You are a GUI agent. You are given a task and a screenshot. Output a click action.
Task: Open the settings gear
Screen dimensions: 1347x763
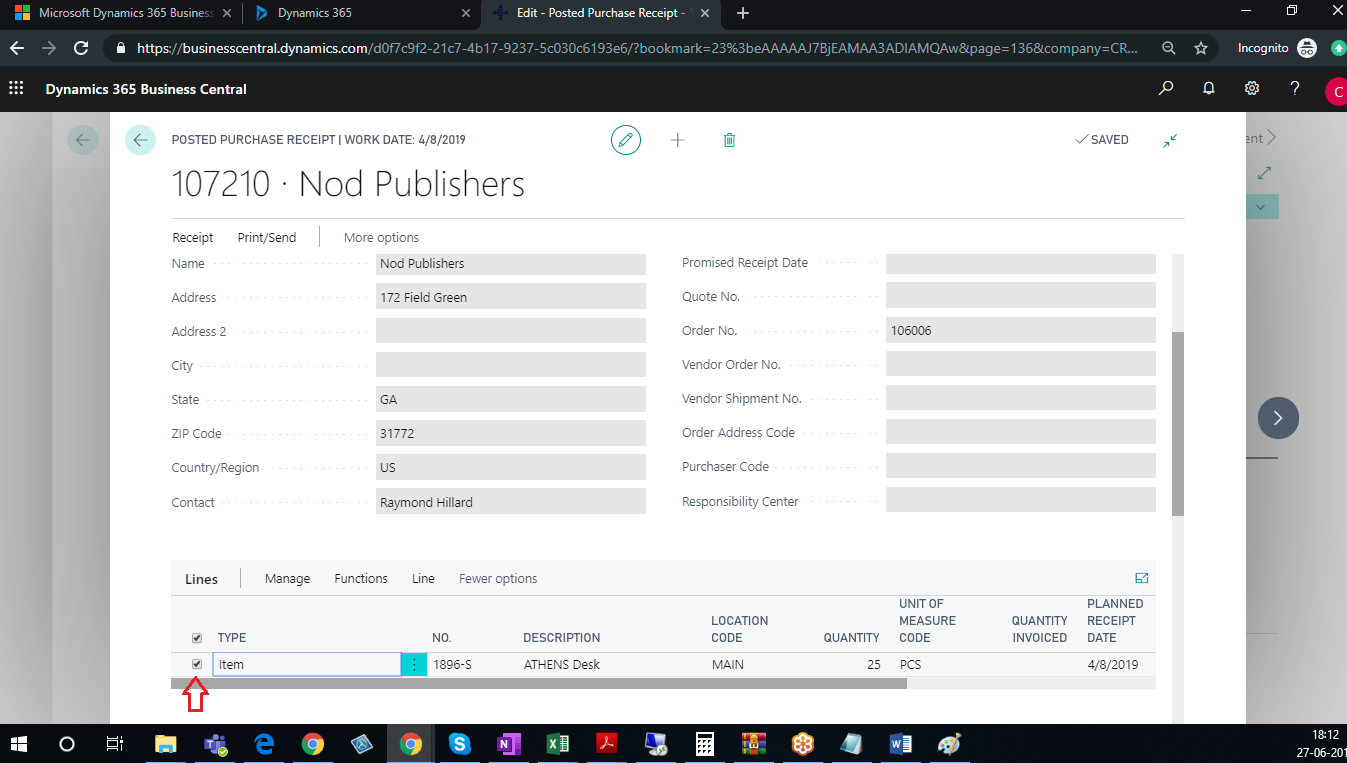[1251, 89]
